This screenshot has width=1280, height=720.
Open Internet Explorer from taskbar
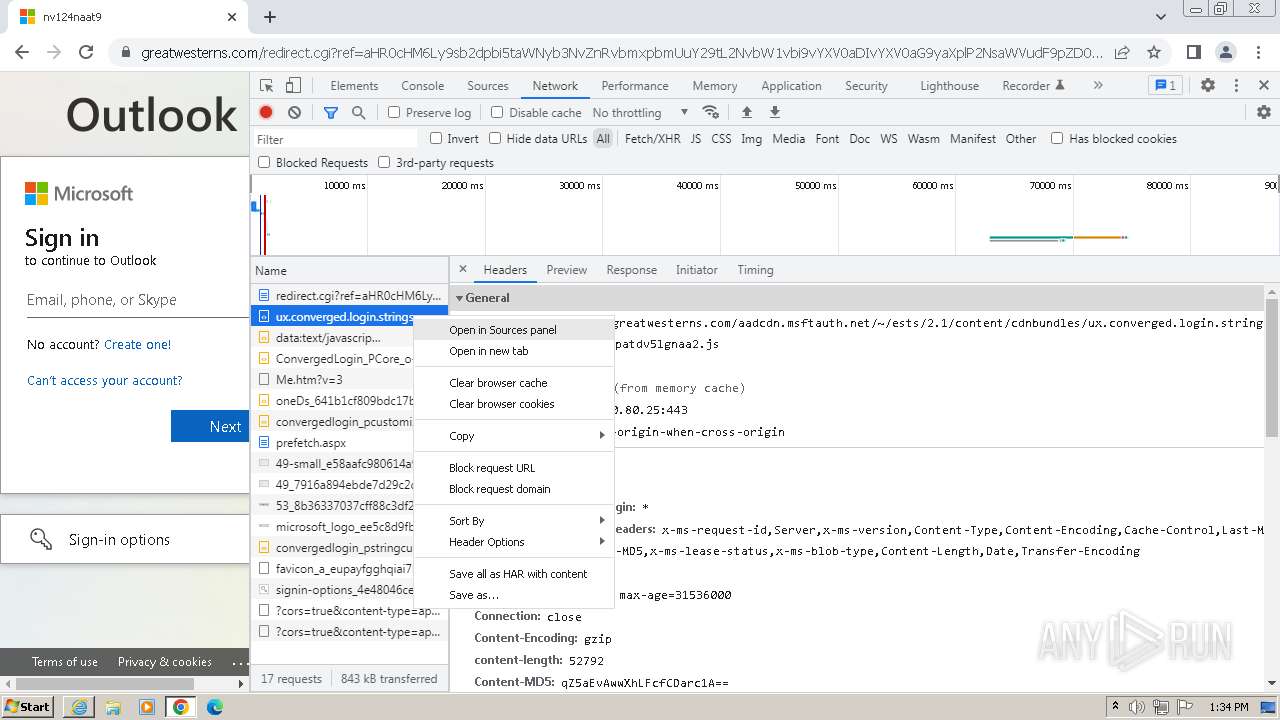click(79, 707)
